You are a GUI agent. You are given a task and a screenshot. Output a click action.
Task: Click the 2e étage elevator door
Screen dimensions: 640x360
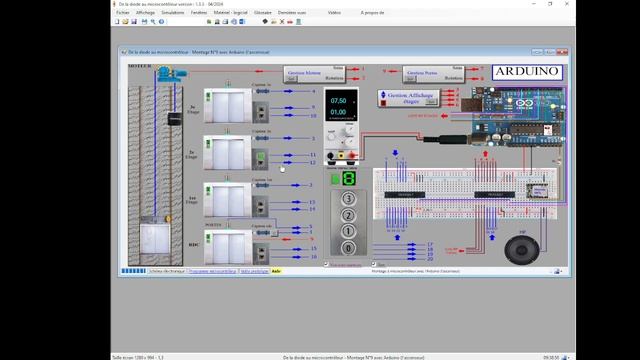(228, 154)
